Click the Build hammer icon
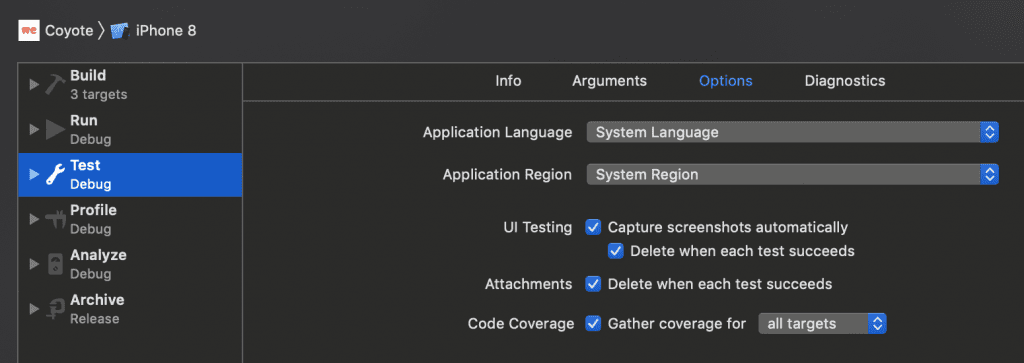Screen dimensions: 1024x363 (55, 85)
